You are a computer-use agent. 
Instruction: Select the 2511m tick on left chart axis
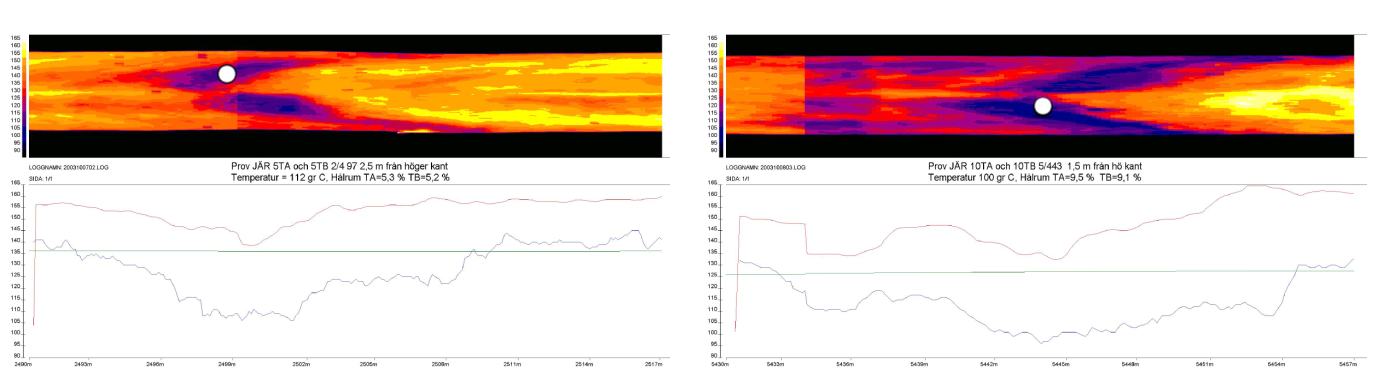pos(511,365)
